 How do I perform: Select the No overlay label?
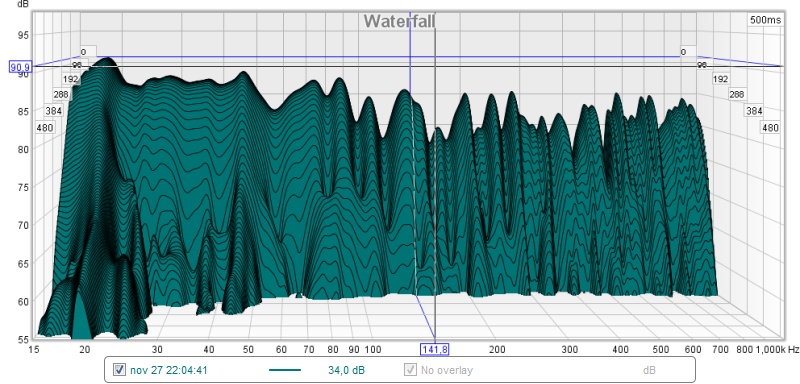446,370
